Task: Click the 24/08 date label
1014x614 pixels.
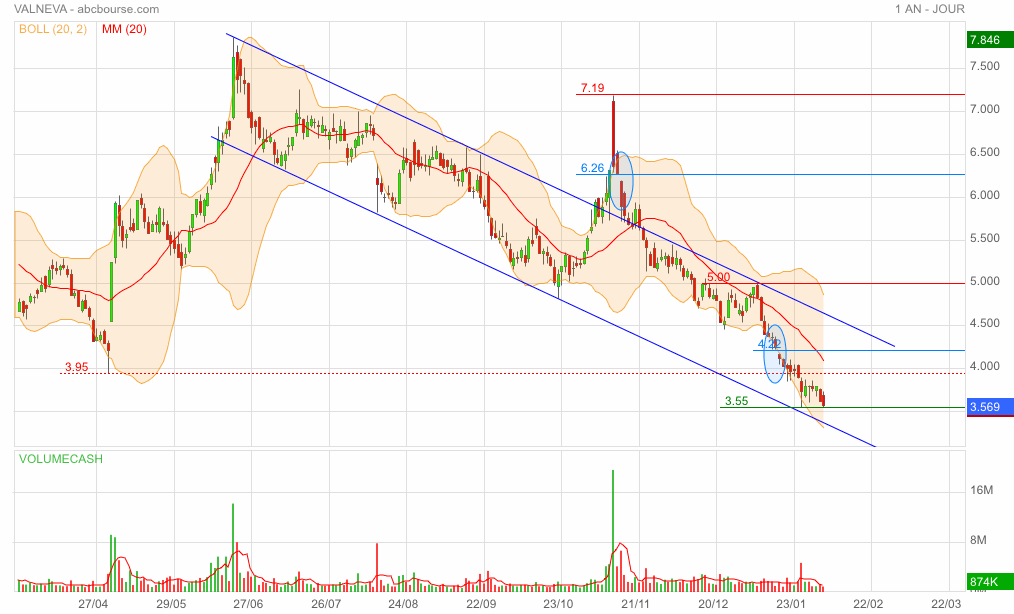Action: 403,604
